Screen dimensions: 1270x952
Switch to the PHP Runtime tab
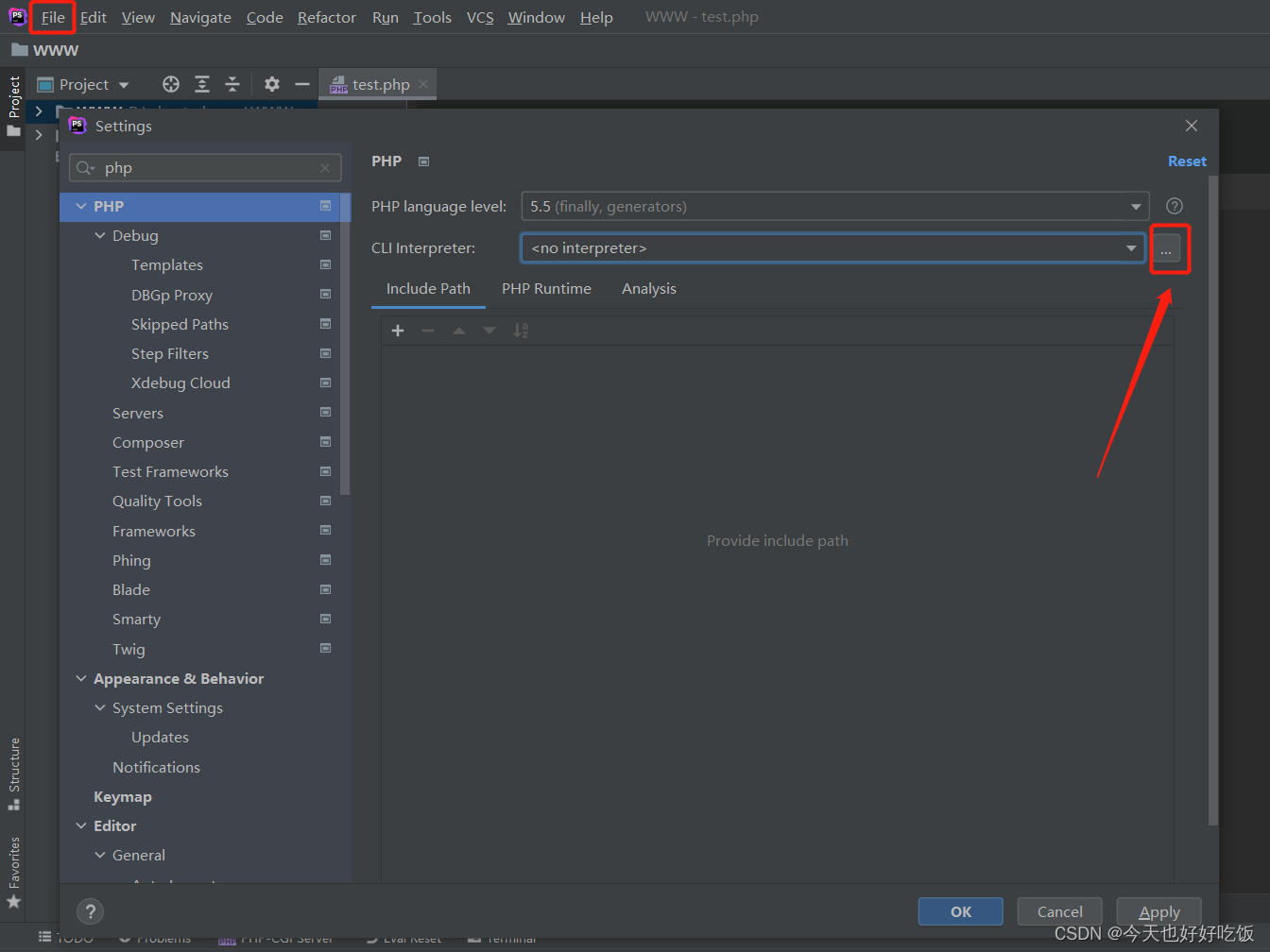[546, 289]
